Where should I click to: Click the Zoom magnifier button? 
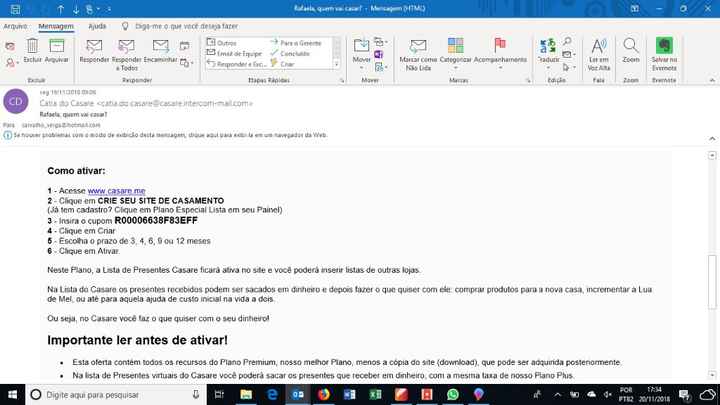point(631,51)
